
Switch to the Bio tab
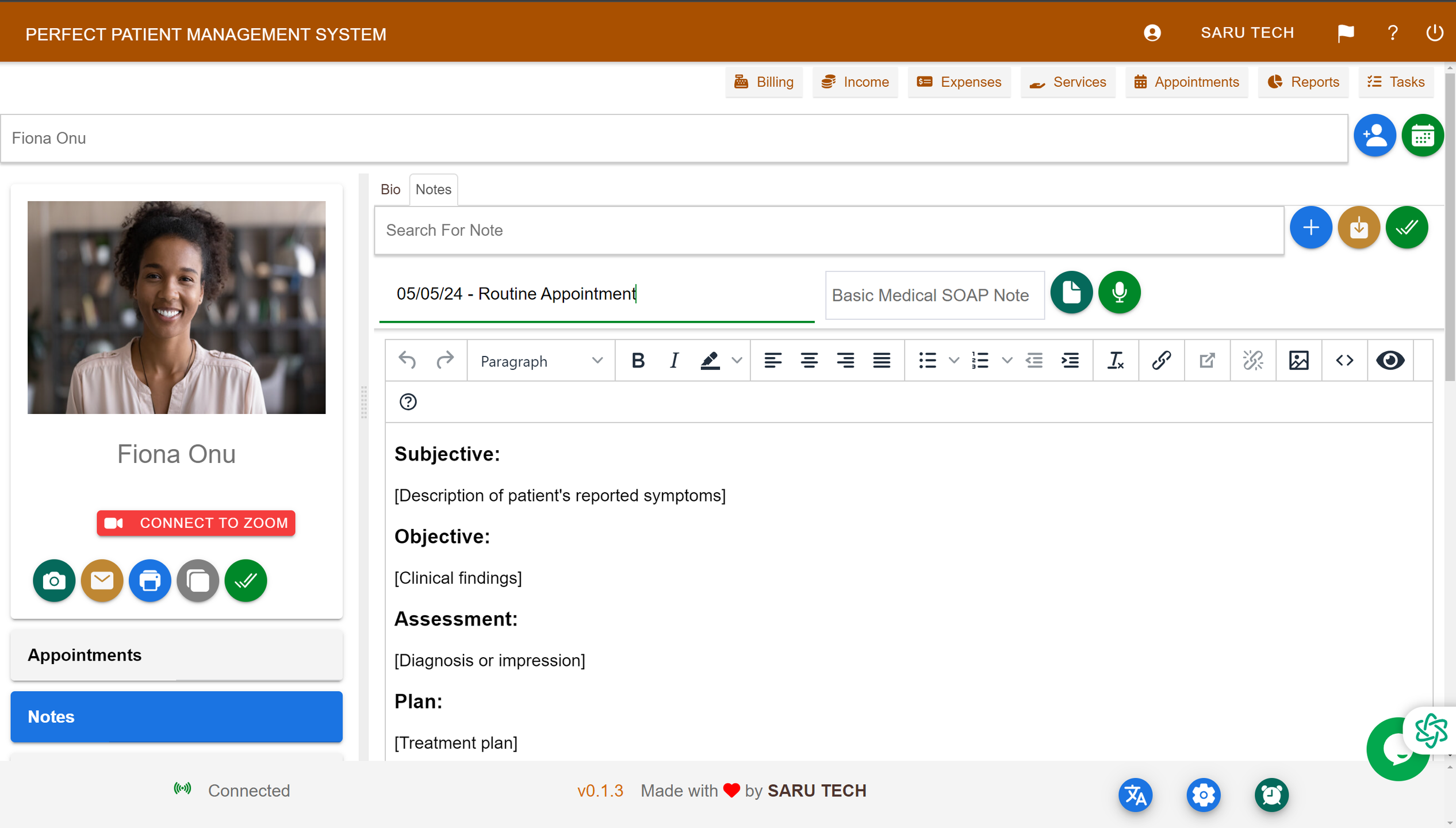390,189
